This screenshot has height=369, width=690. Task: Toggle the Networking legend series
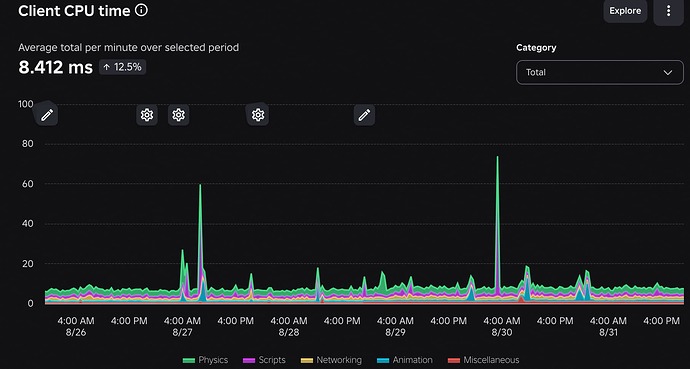(331, 360)
